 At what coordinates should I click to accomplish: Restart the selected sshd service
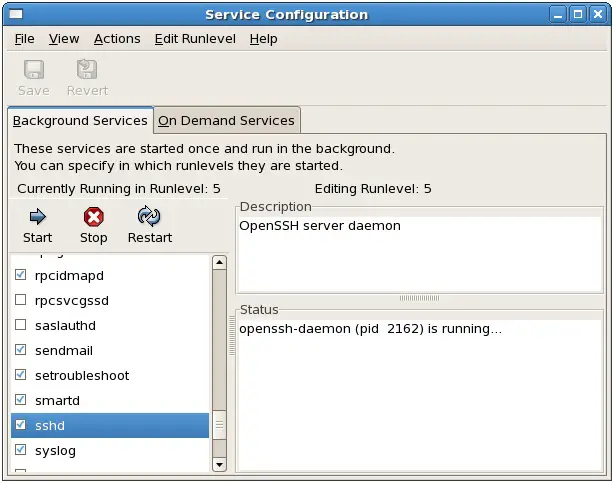pyautogui.click(x=149, y=217)
